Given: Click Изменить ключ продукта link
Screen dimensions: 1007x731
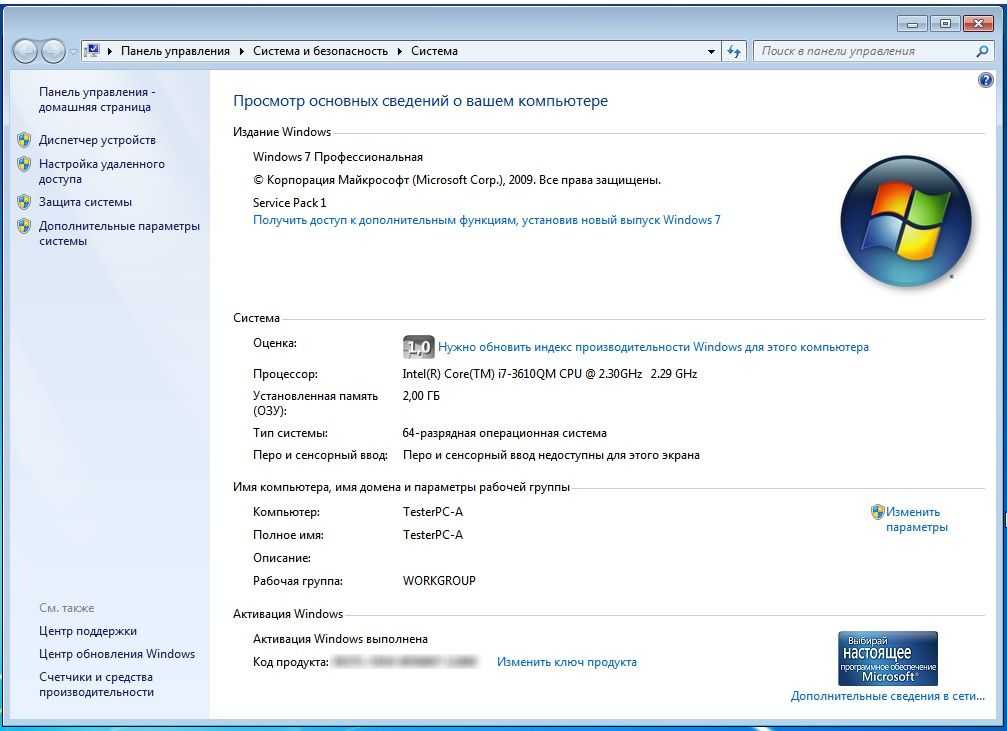Looking at the screenshot, I should coord(567,662).
